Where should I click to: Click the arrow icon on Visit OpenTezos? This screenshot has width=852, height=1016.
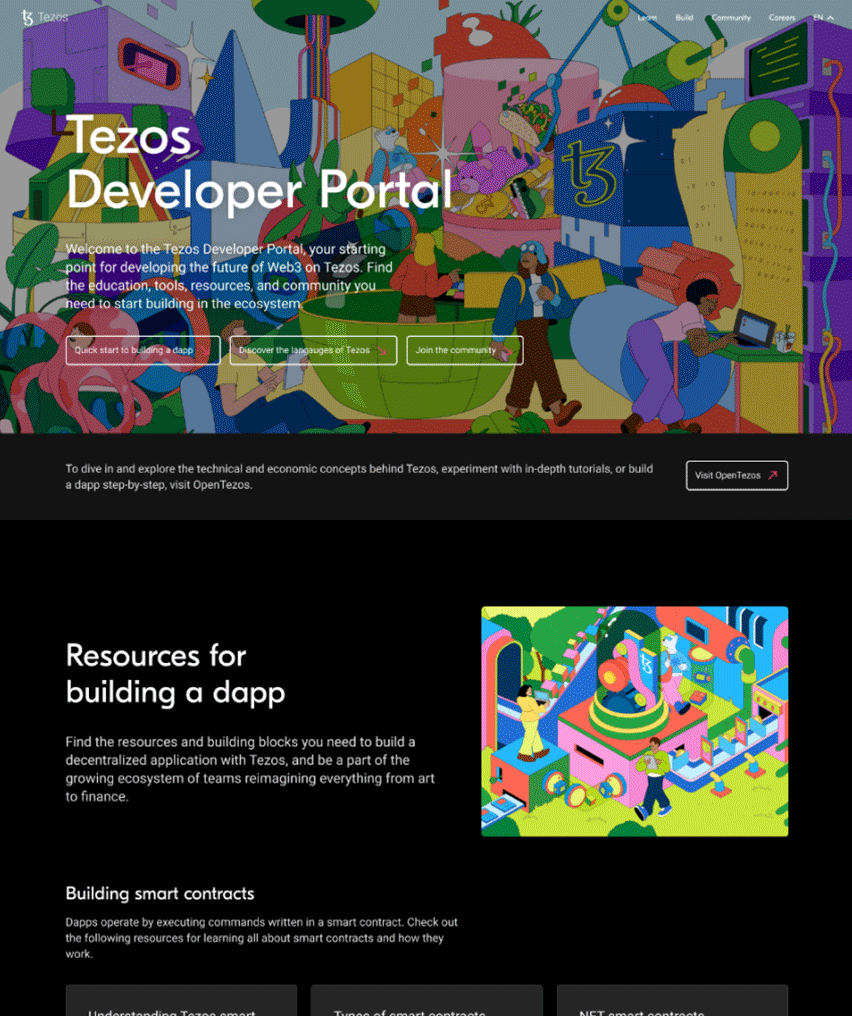(772, 476)
